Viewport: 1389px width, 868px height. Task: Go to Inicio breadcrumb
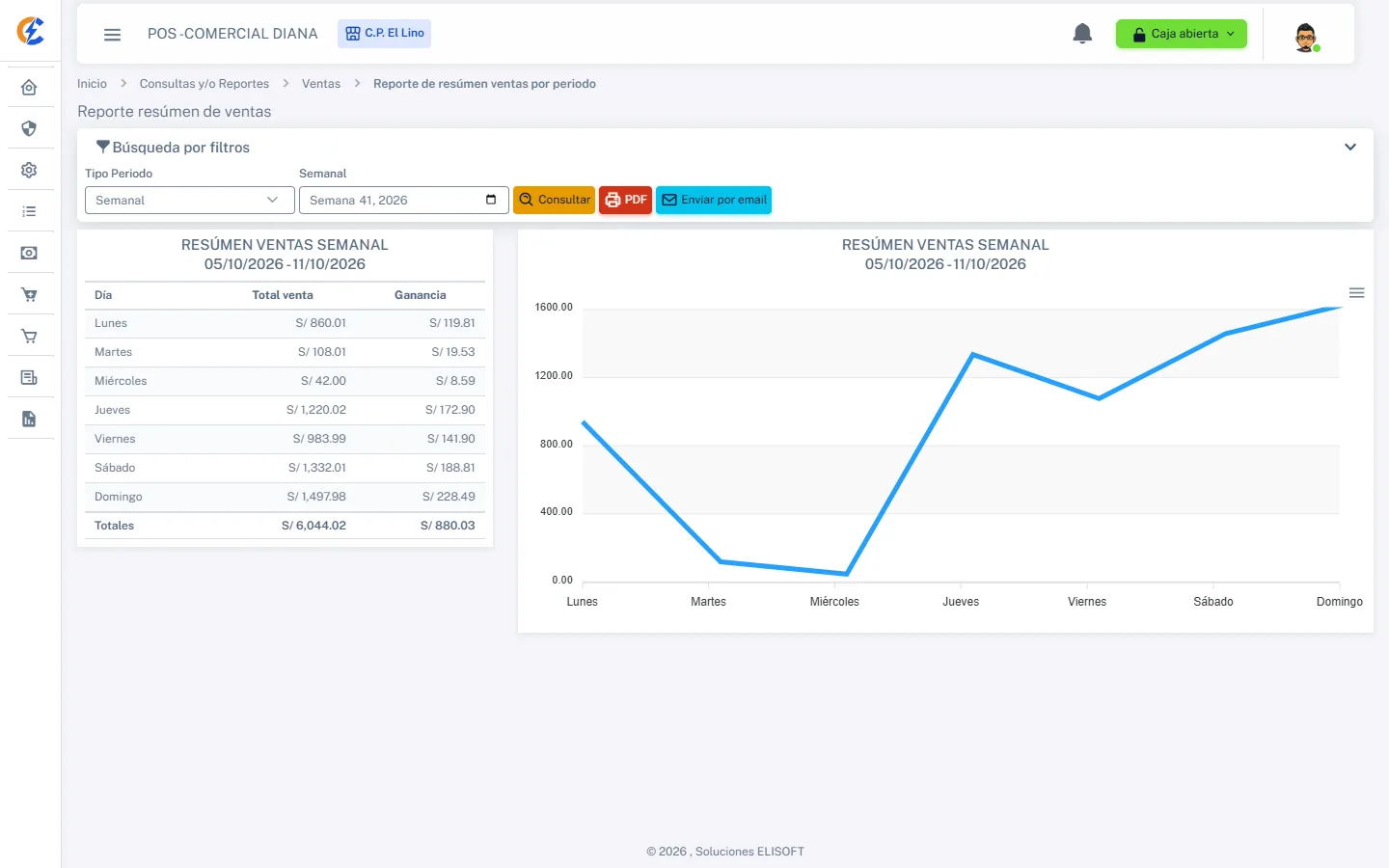point(92,84)
